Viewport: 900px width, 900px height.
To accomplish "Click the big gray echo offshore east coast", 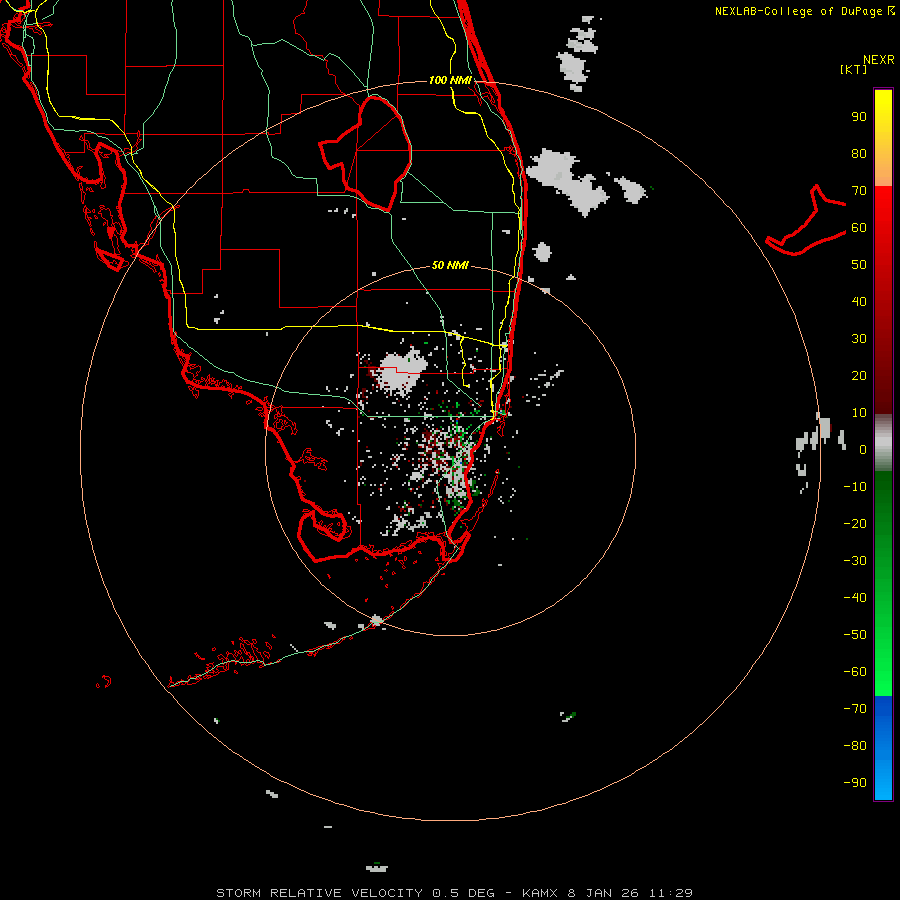I will (x=568, y=182).
